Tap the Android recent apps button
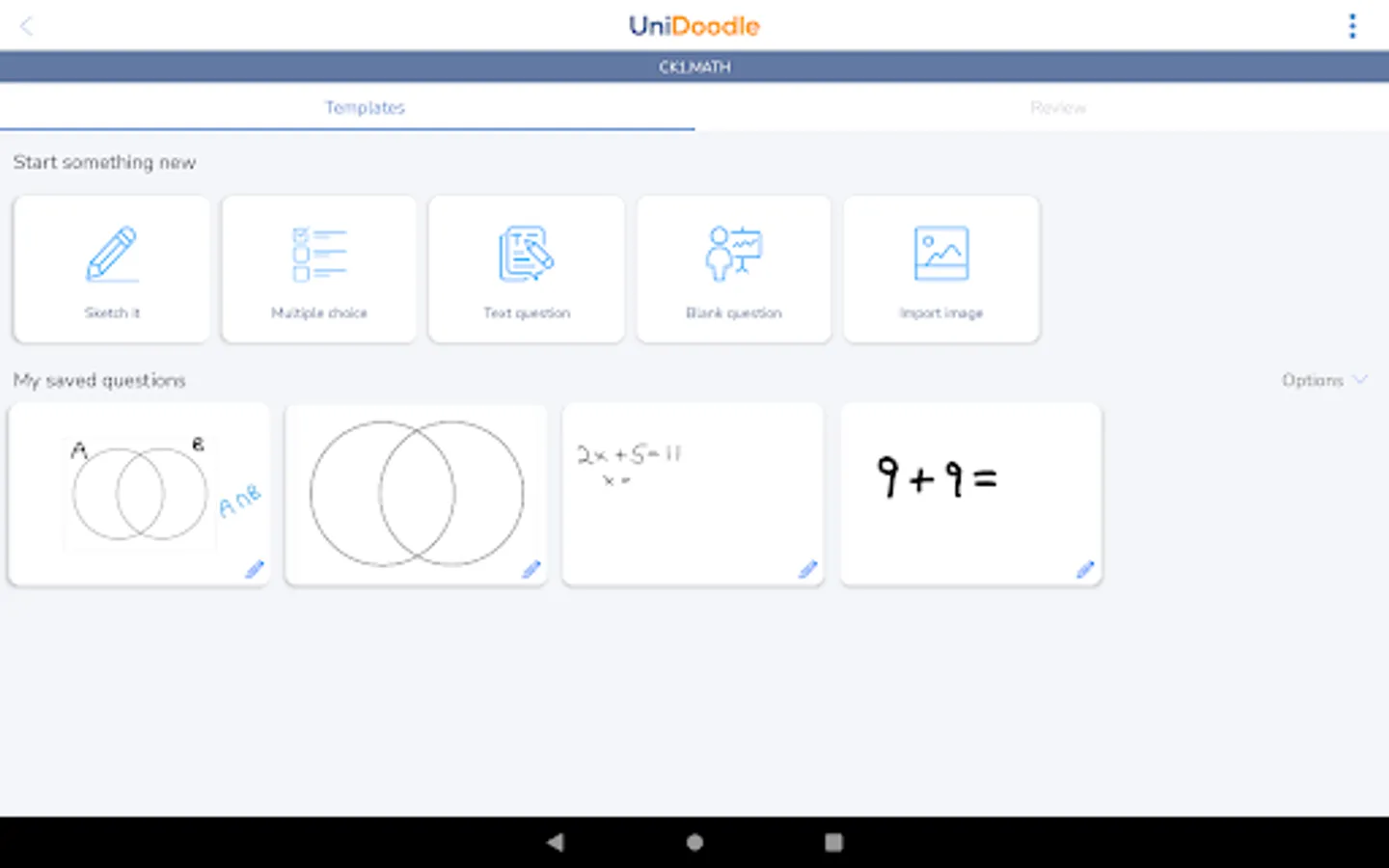The image size is (1389, 868). point(834,842)
